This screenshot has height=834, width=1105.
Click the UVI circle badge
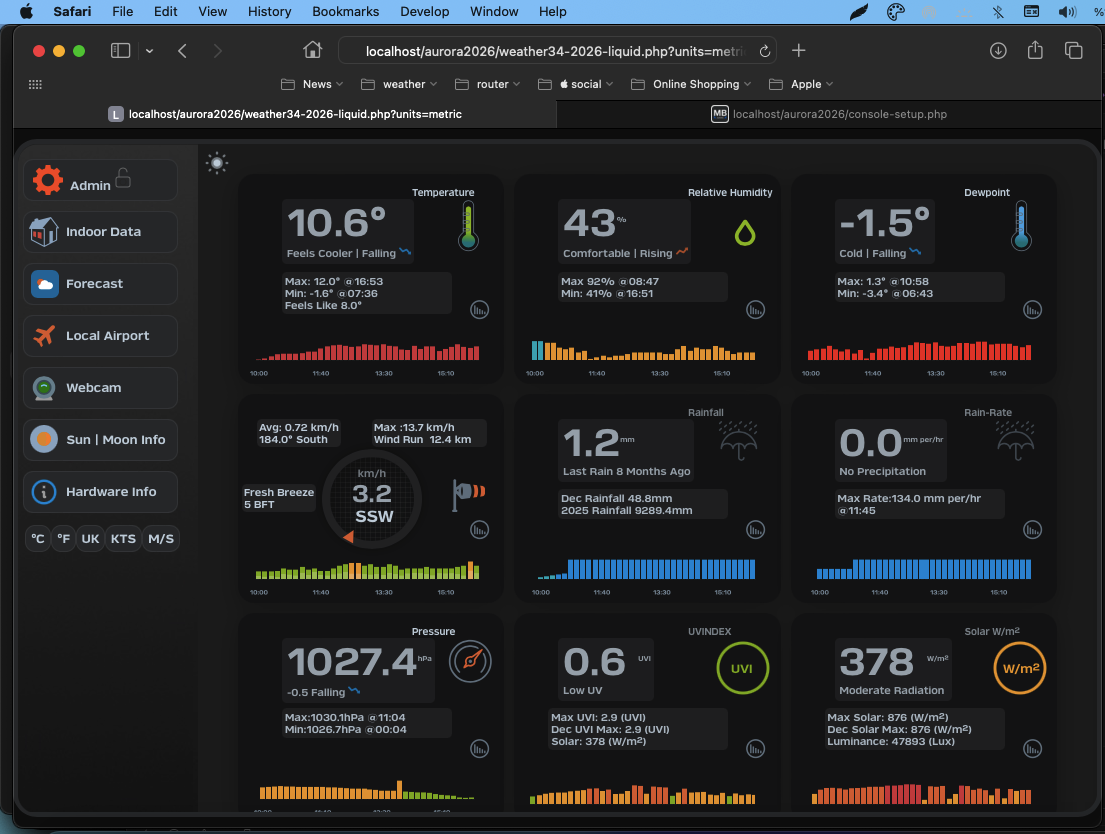pyautogui.click(x=742, y=668)
